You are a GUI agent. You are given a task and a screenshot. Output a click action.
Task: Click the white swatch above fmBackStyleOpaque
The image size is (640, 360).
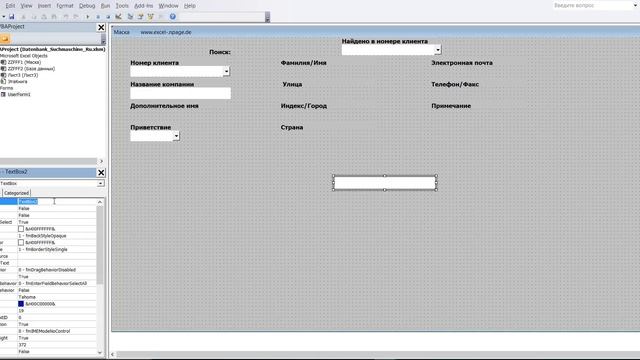tap(21, 229)
